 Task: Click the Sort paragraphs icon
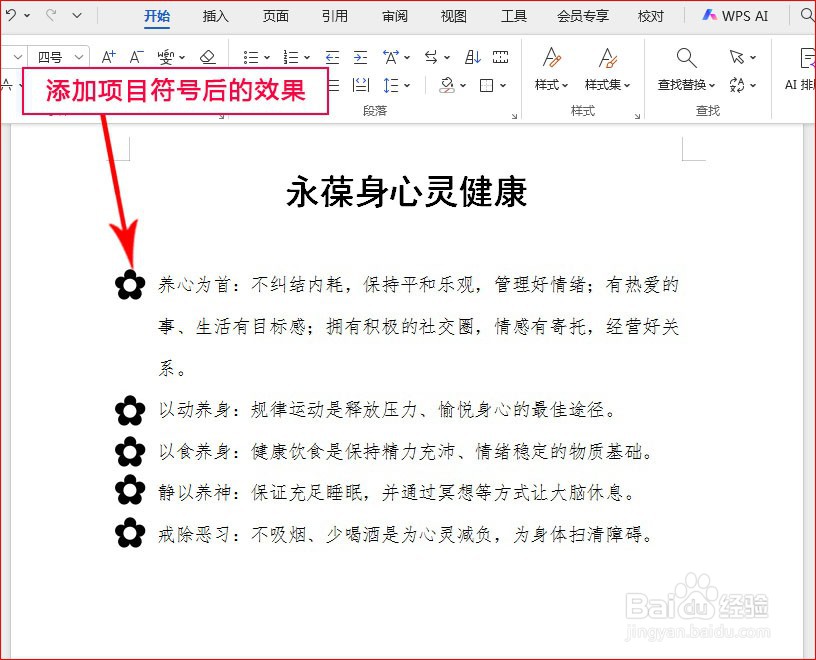click(x=473, y=55)
